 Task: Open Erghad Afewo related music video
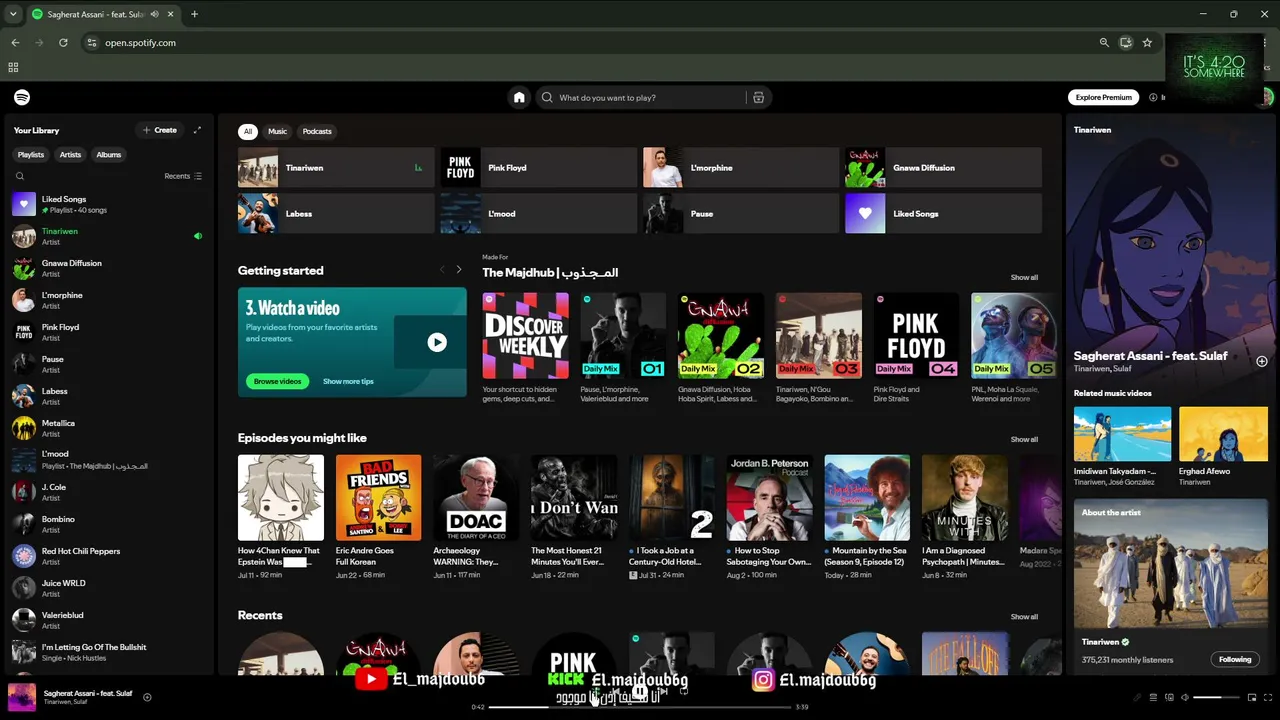[1223, 446]
